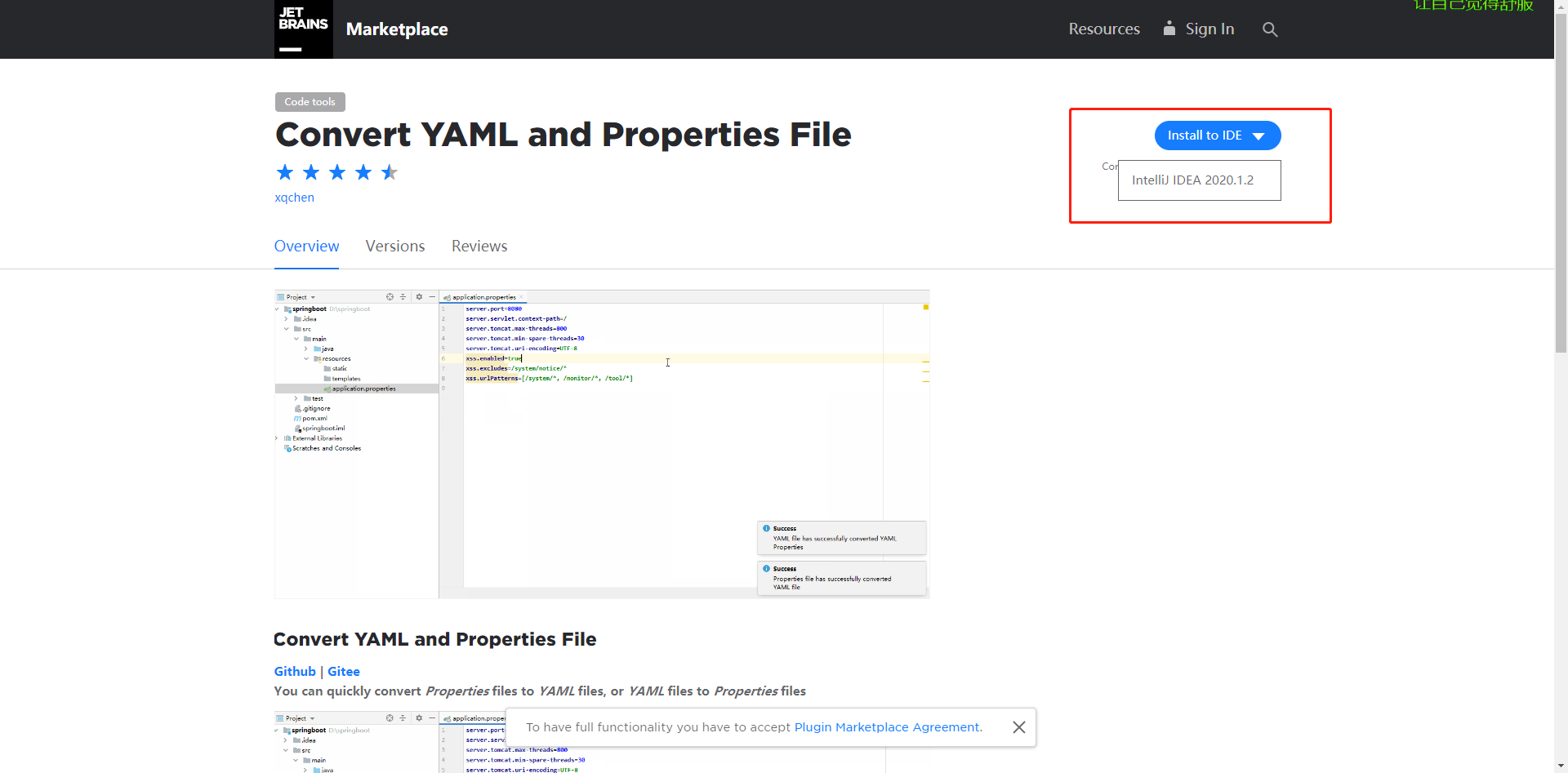1568x773 pixels.
Task: Click the pom.xml Maven icon in the tree
Action: 297,418
